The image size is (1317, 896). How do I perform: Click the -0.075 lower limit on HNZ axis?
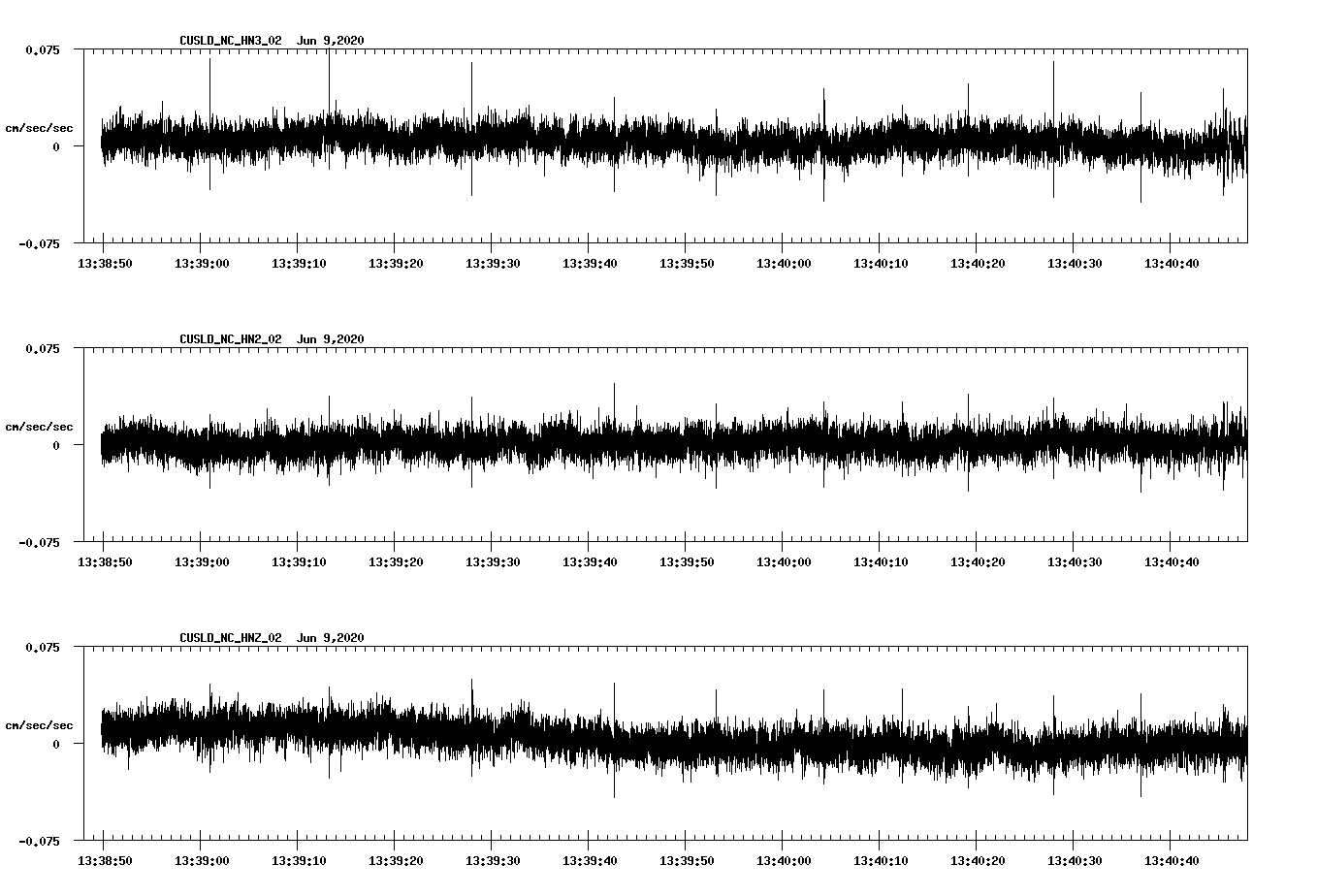pyautogui.click(x=40, y=841)
